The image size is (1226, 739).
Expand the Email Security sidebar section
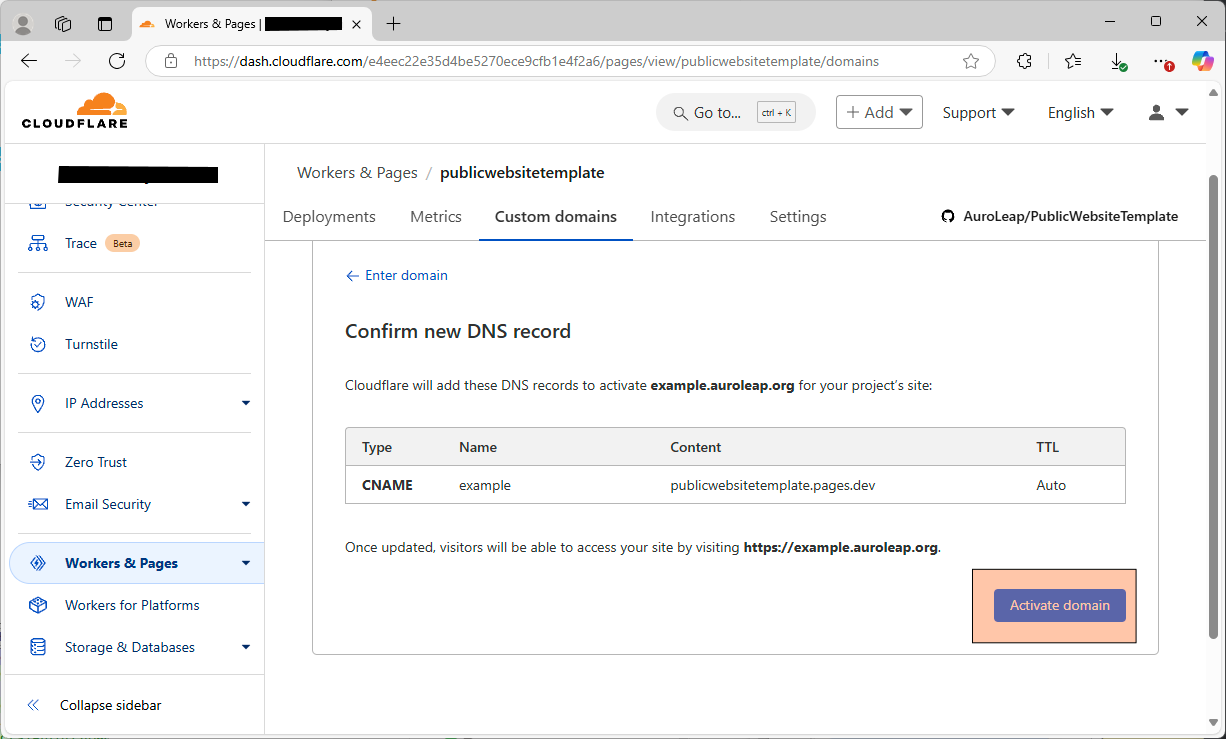click(246, 504)
